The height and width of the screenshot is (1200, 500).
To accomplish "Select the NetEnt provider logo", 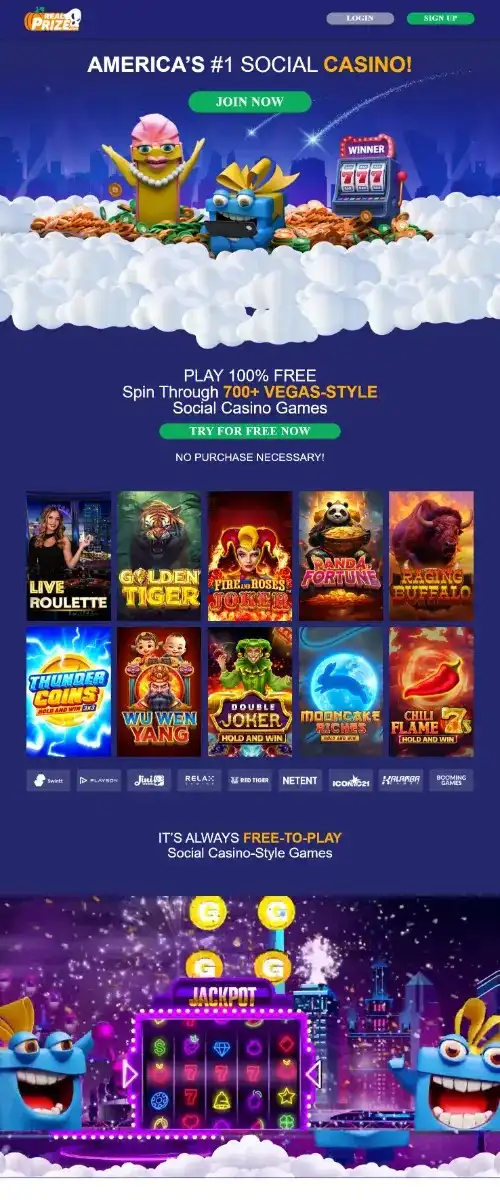I will click(300, 780).
